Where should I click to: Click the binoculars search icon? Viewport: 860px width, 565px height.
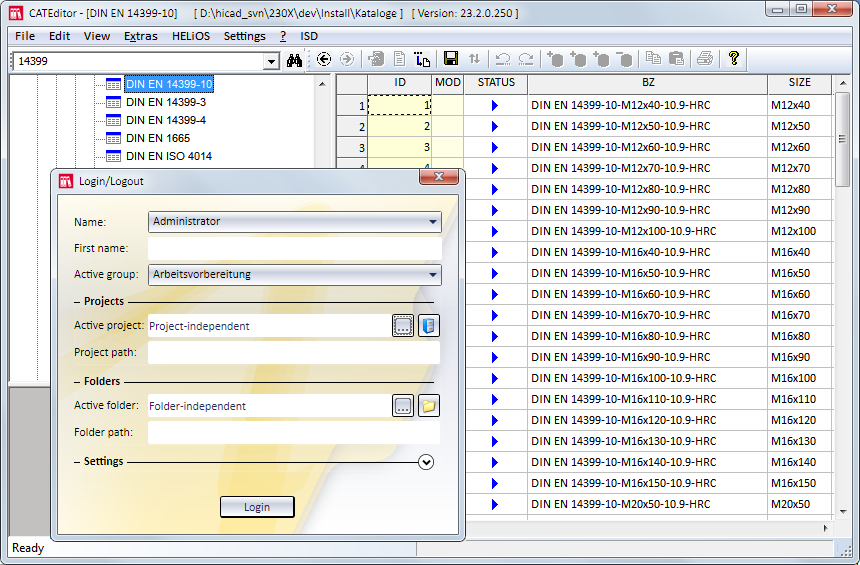[294, 60]
